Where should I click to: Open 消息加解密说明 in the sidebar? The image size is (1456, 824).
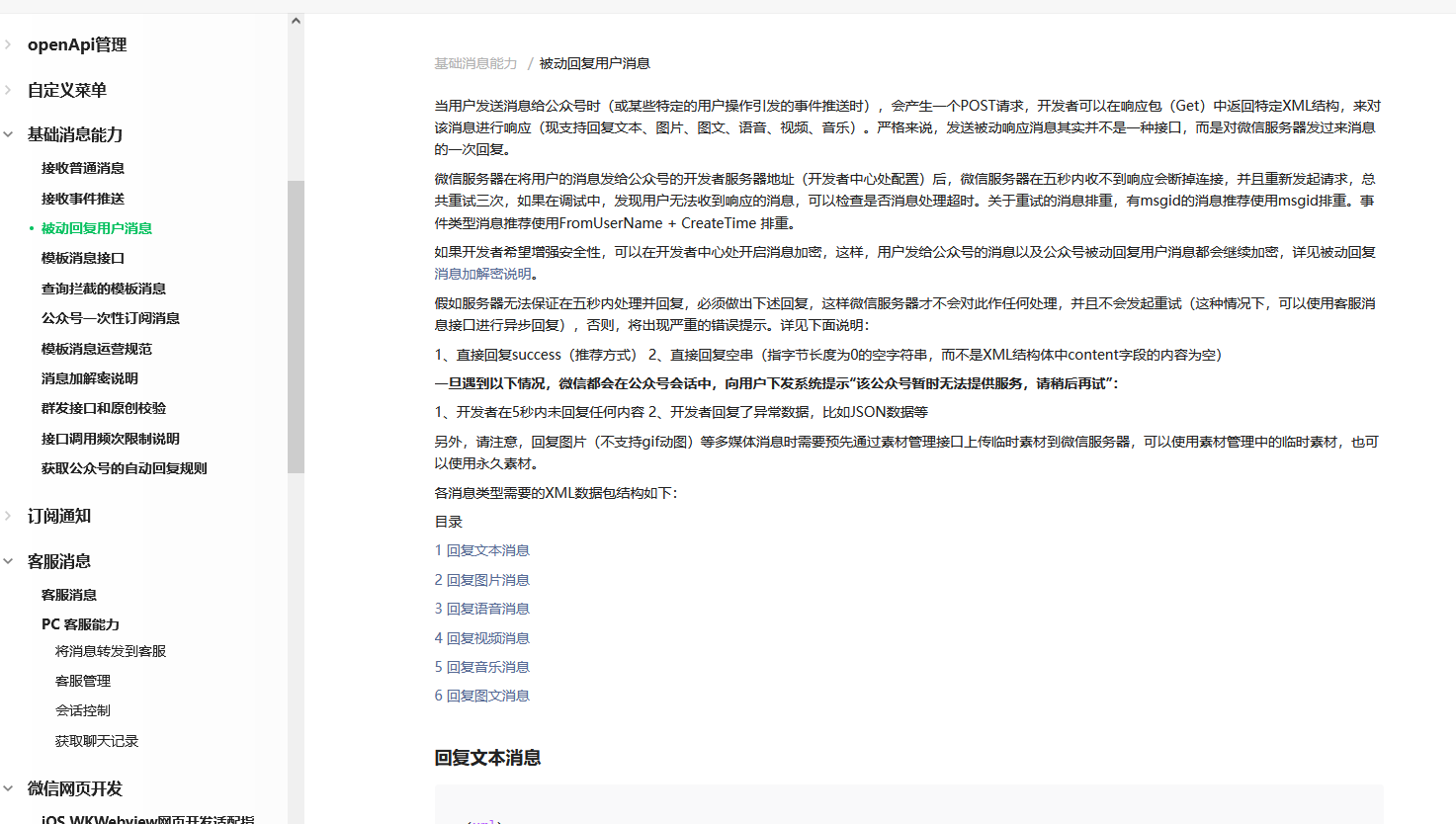(x=90, y=378)
